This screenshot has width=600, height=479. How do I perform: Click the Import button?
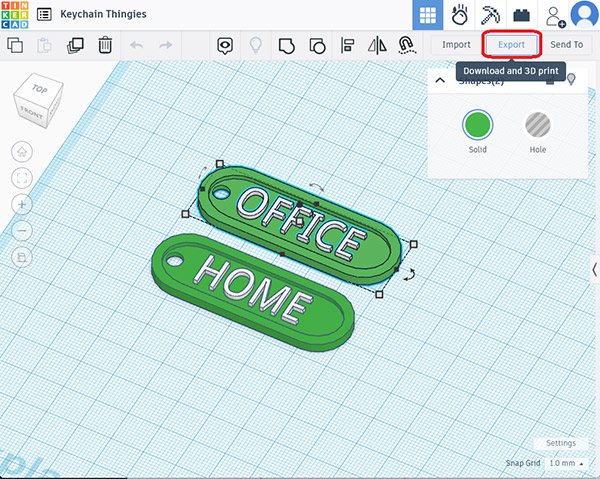(456, 45)
